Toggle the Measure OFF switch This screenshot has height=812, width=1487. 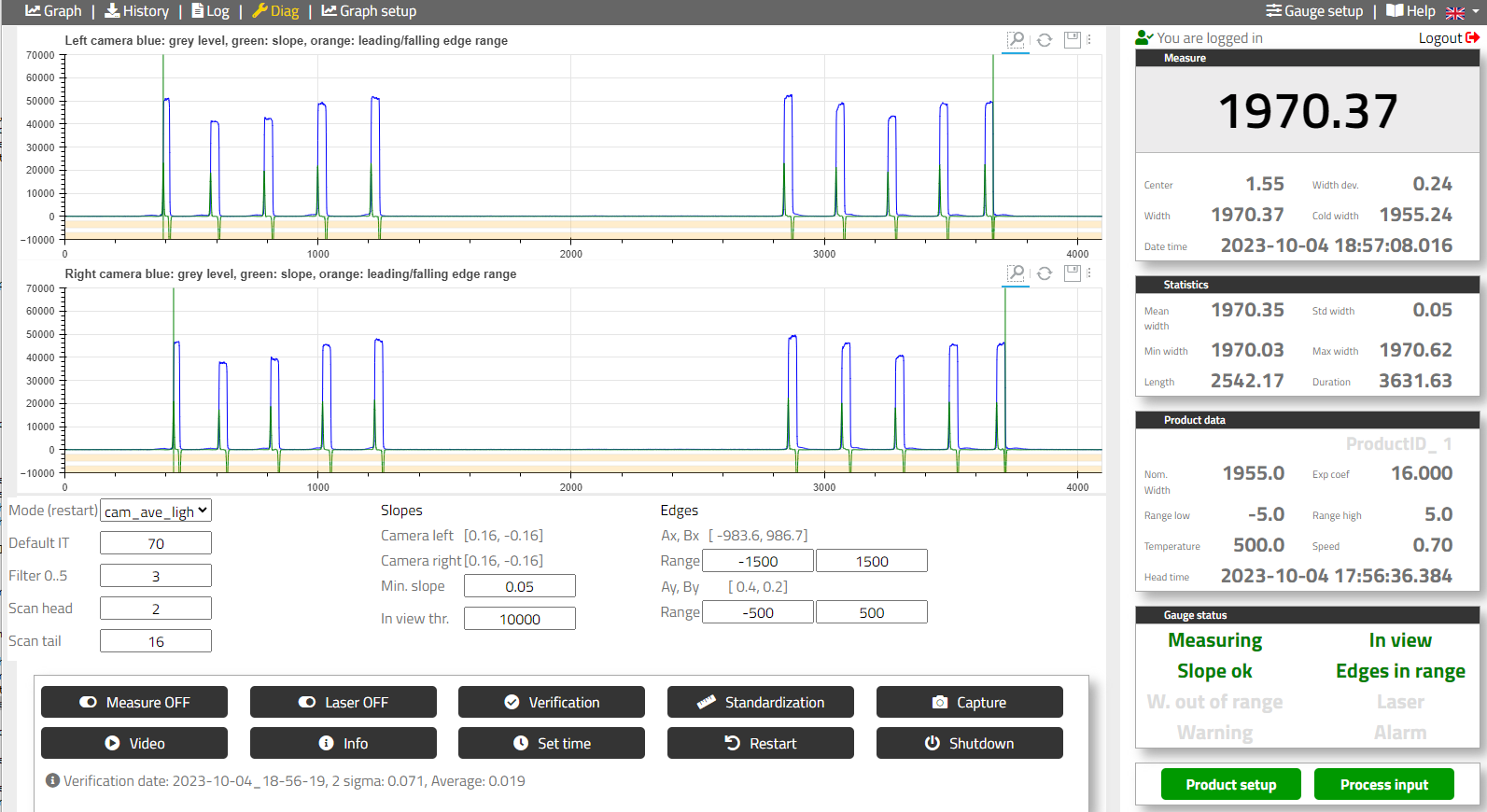click(134, 702)
